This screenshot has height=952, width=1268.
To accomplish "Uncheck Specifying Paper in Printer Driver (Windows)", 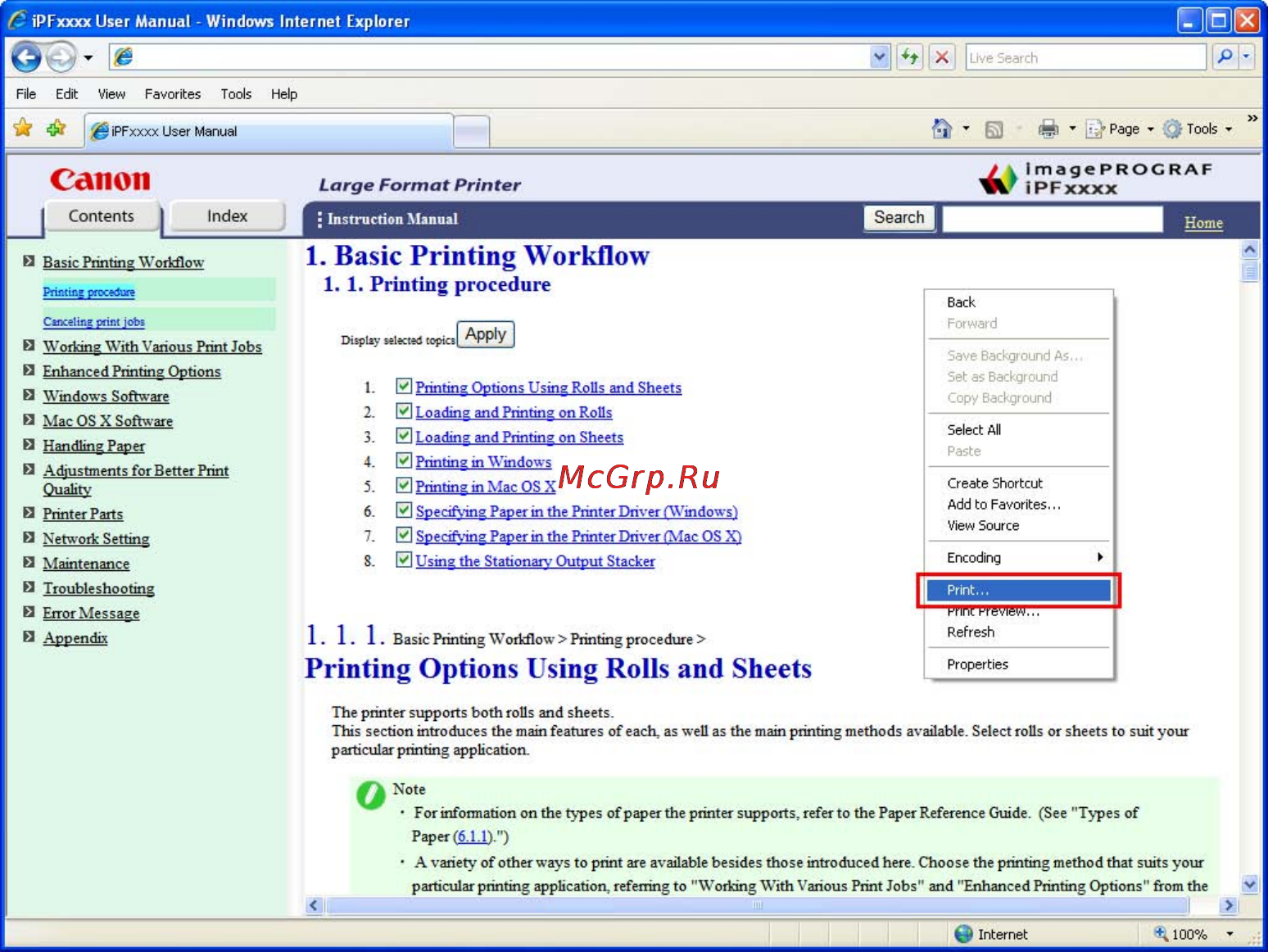I will pyautogui.click(x=404, y=510).
